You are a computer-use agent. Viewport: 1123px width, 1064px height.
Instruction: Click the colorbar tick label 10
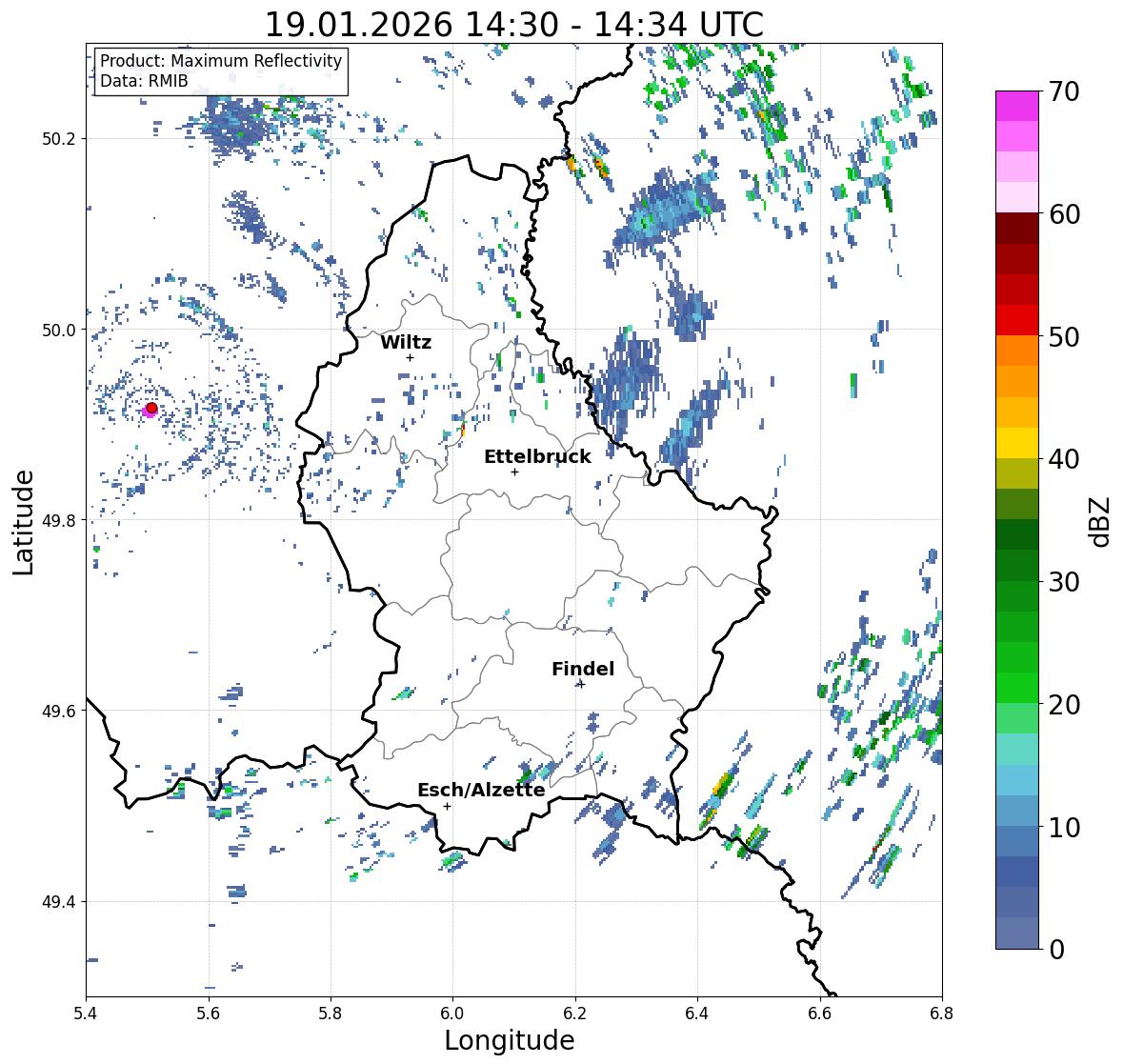pyautogui.click(x=1064, y=827)
